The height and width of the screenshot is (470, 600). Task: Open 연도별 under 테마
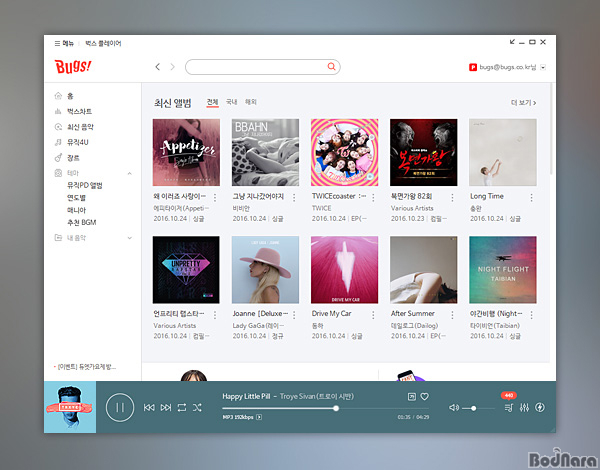click(77, 198)
